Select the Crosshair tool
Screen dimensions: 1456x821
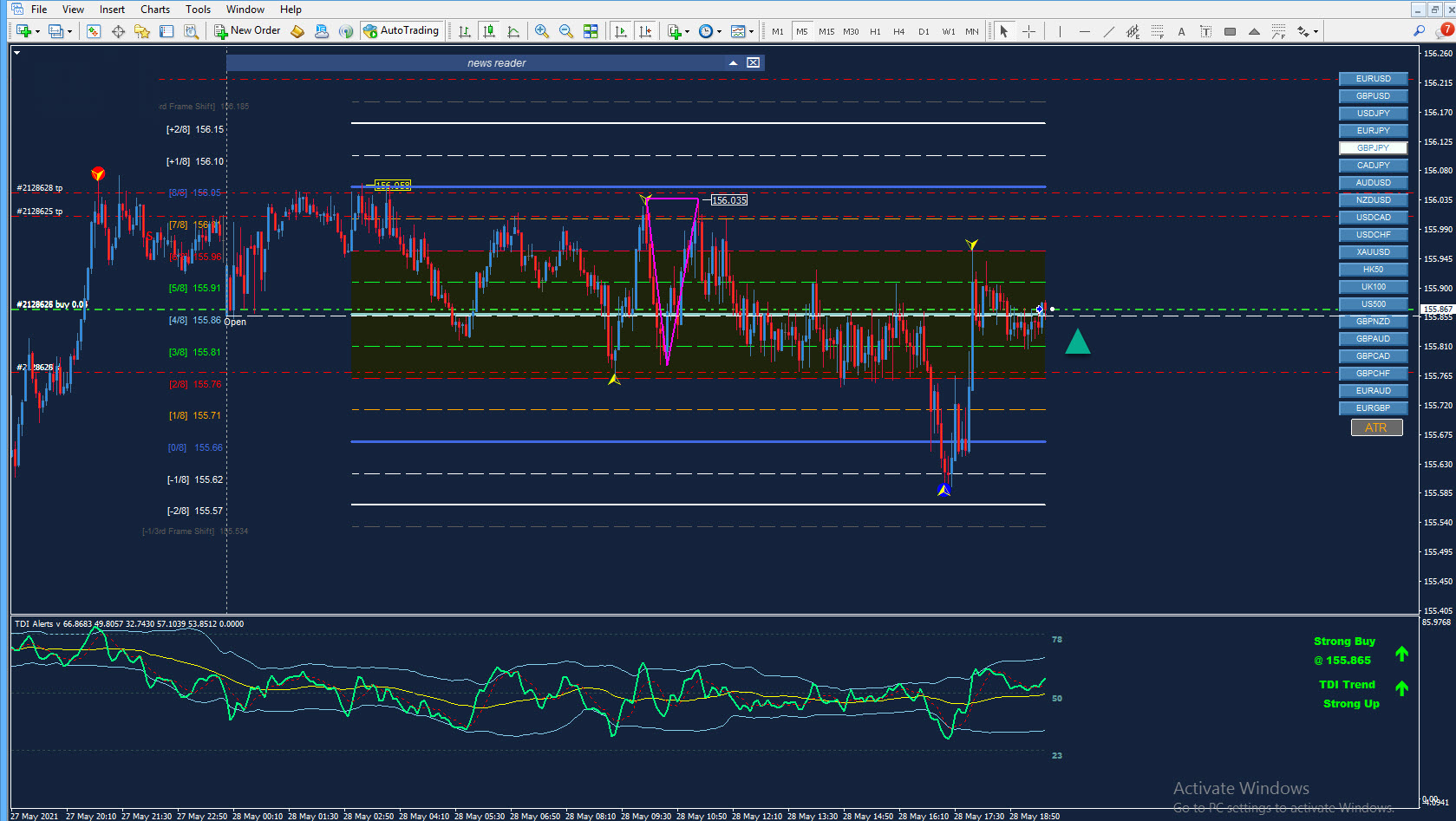pyautogui.click(x=1028, y=31)
